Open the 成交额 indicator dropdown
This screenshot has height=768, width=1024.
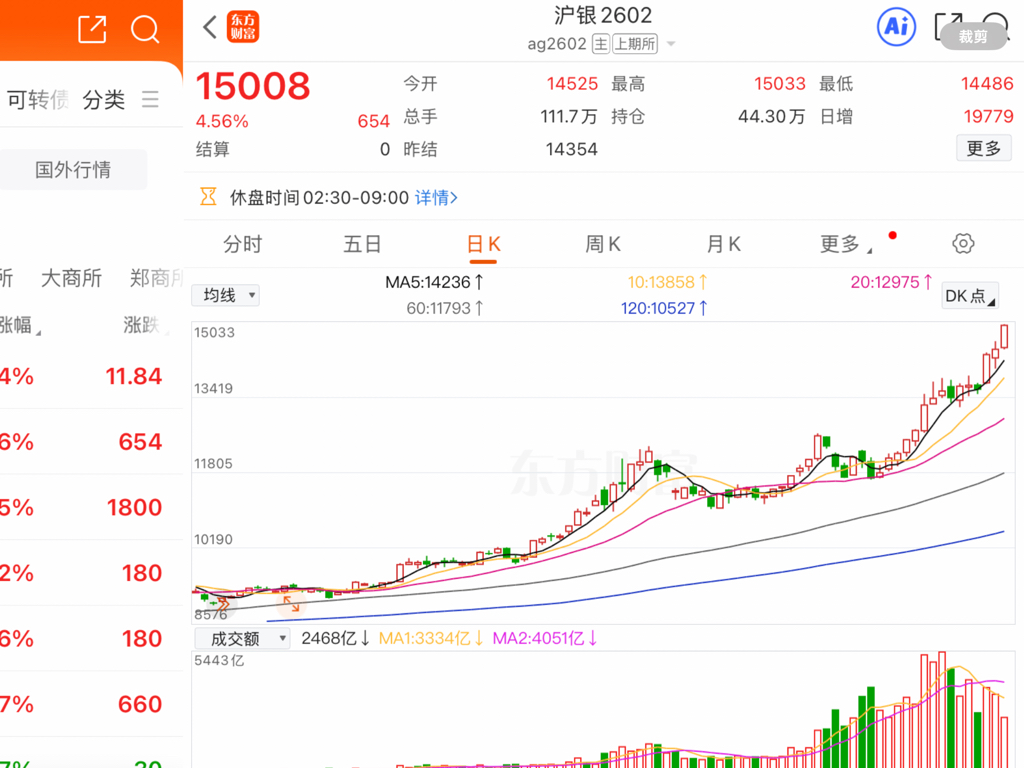click(x=242, y=638)
